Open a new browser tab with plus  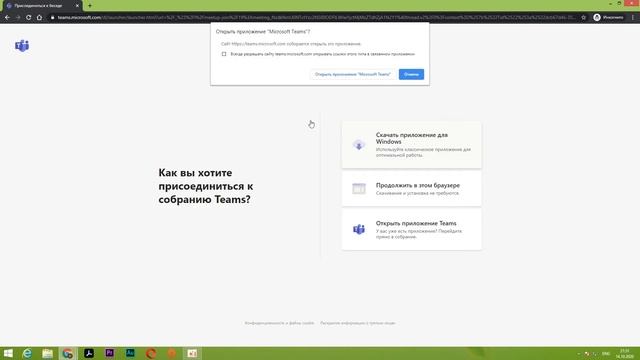tap(90, 6)
